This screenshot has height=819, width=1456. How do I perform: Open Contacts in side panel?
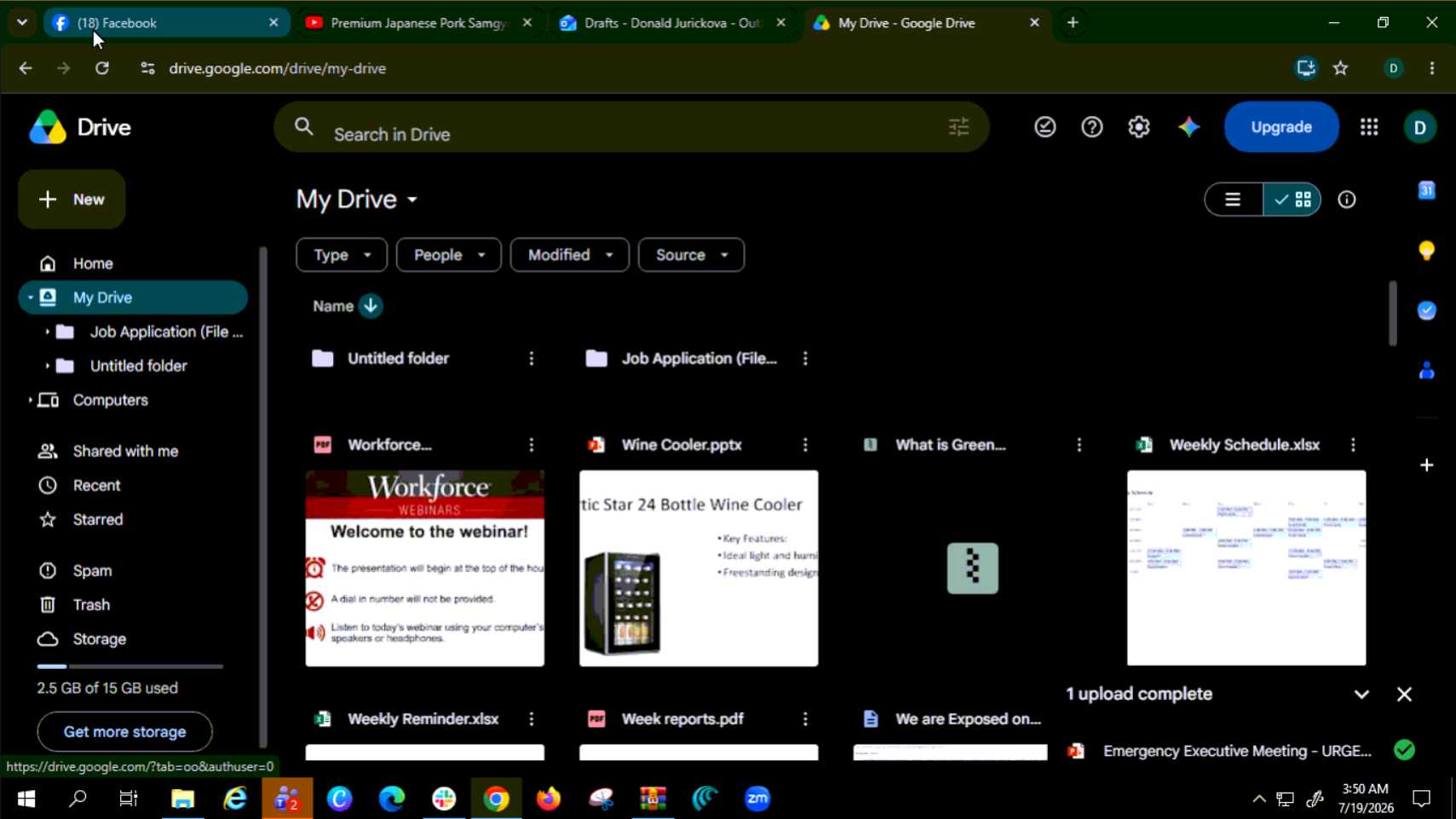pos(1426,370)
